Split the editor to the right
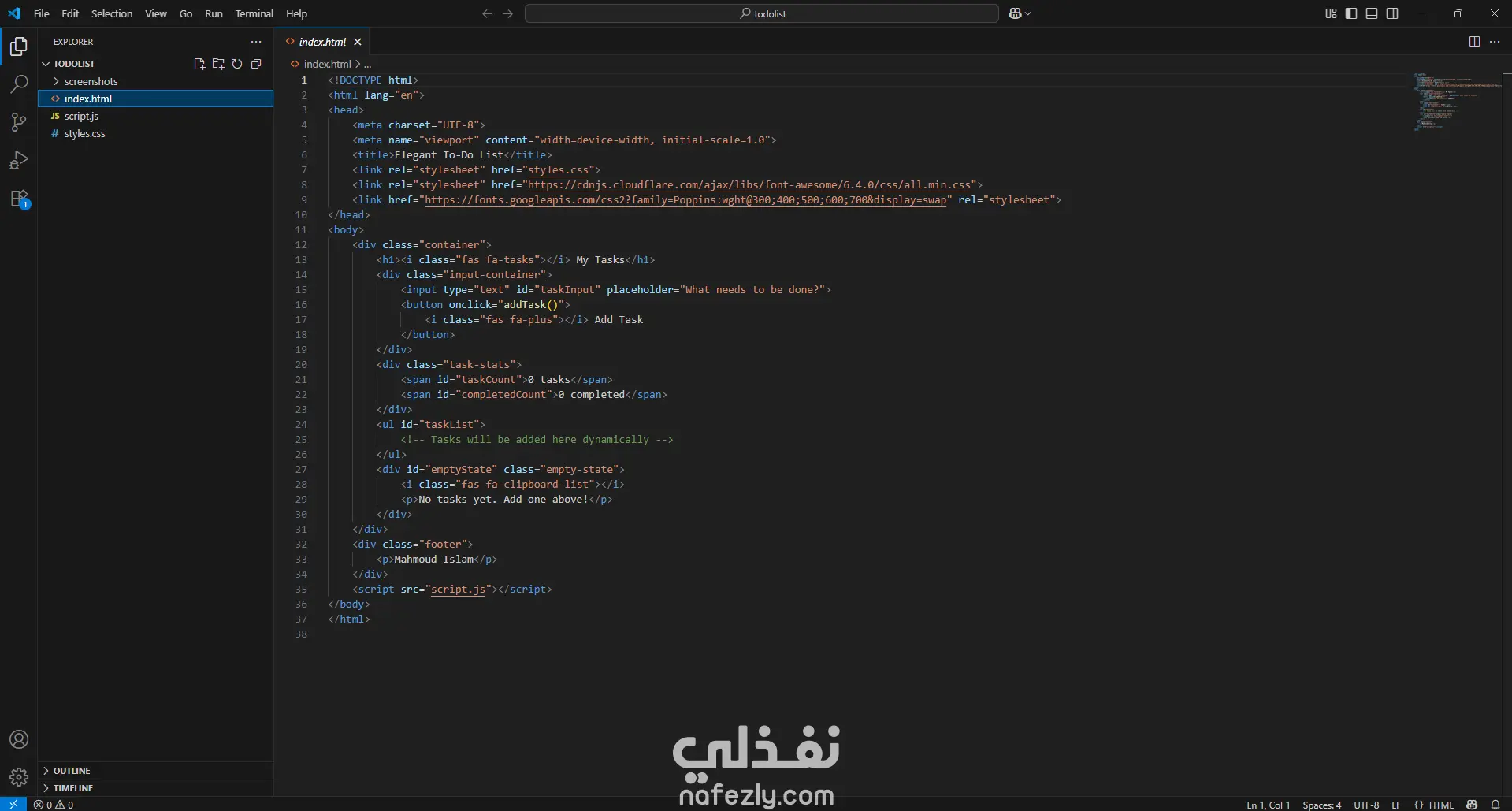1512x811 pixels. (1474, 42)
